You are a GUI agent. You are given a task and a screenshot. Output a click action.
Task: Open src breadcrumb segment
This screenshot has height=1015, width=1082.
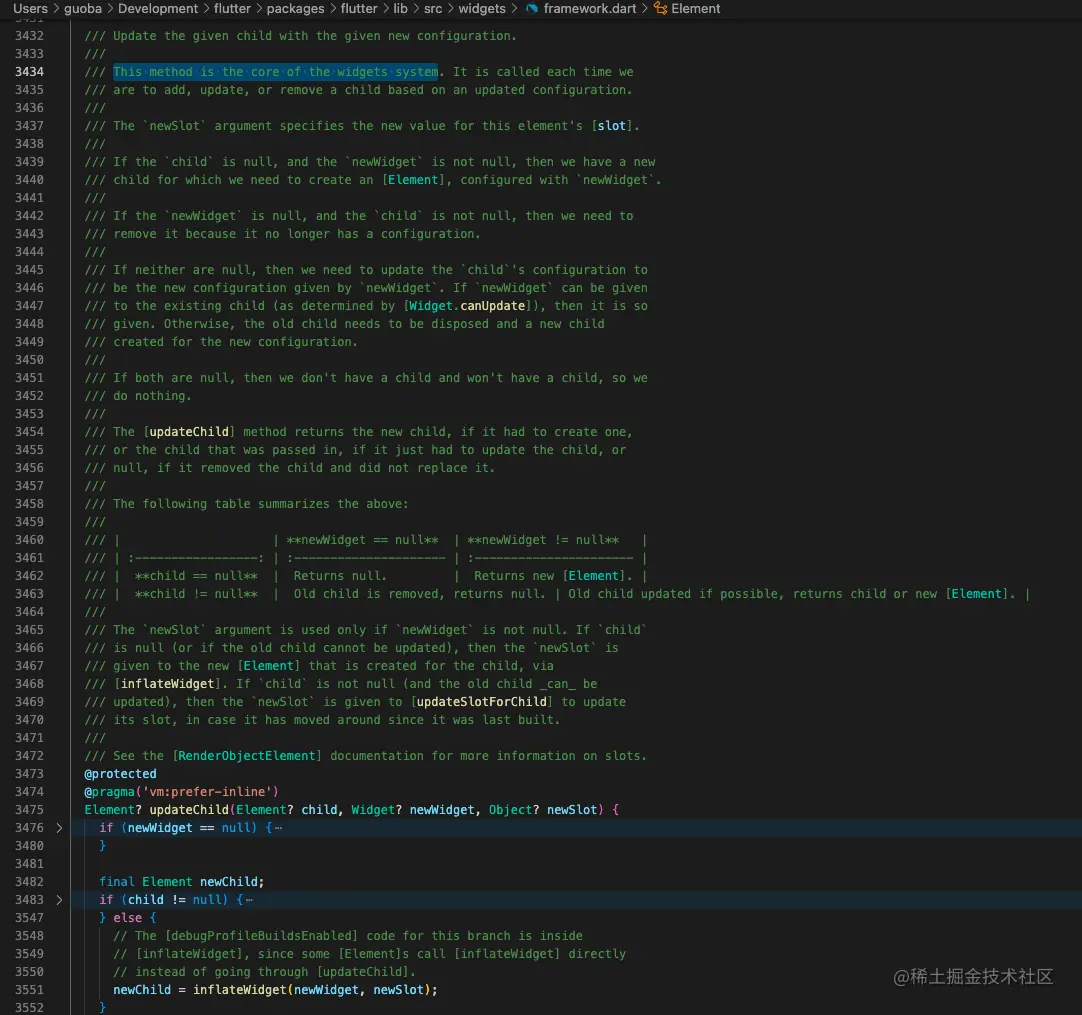click(433, 8)
